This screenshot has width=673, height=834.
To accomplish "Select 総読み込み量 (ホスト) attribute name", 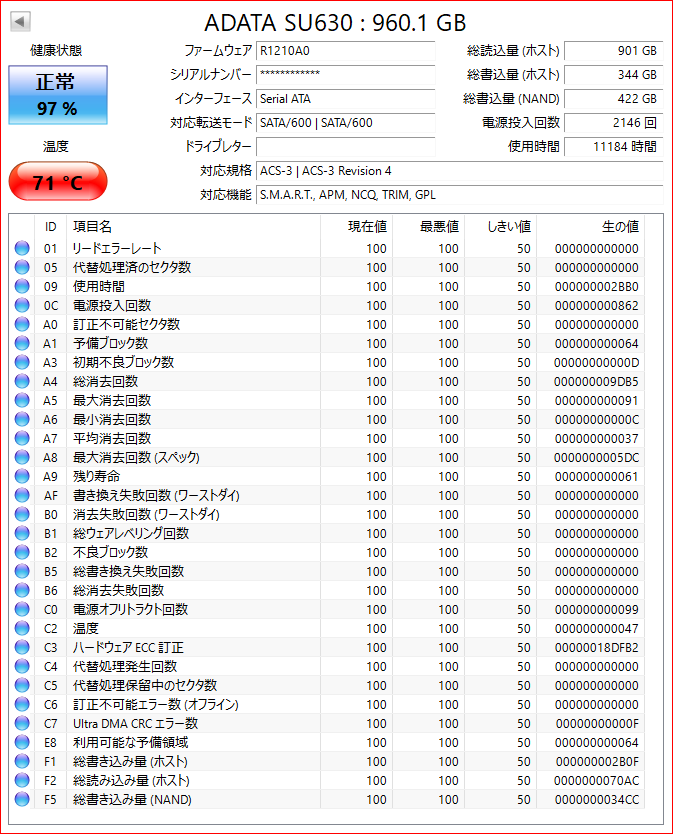I will click(131, 780).
